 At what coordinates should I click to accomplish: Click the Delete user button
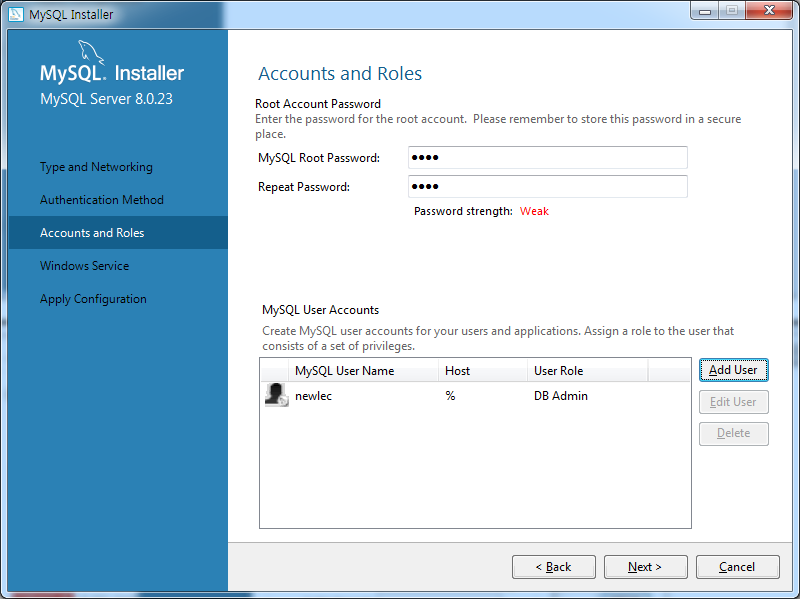tap(733, 434)
